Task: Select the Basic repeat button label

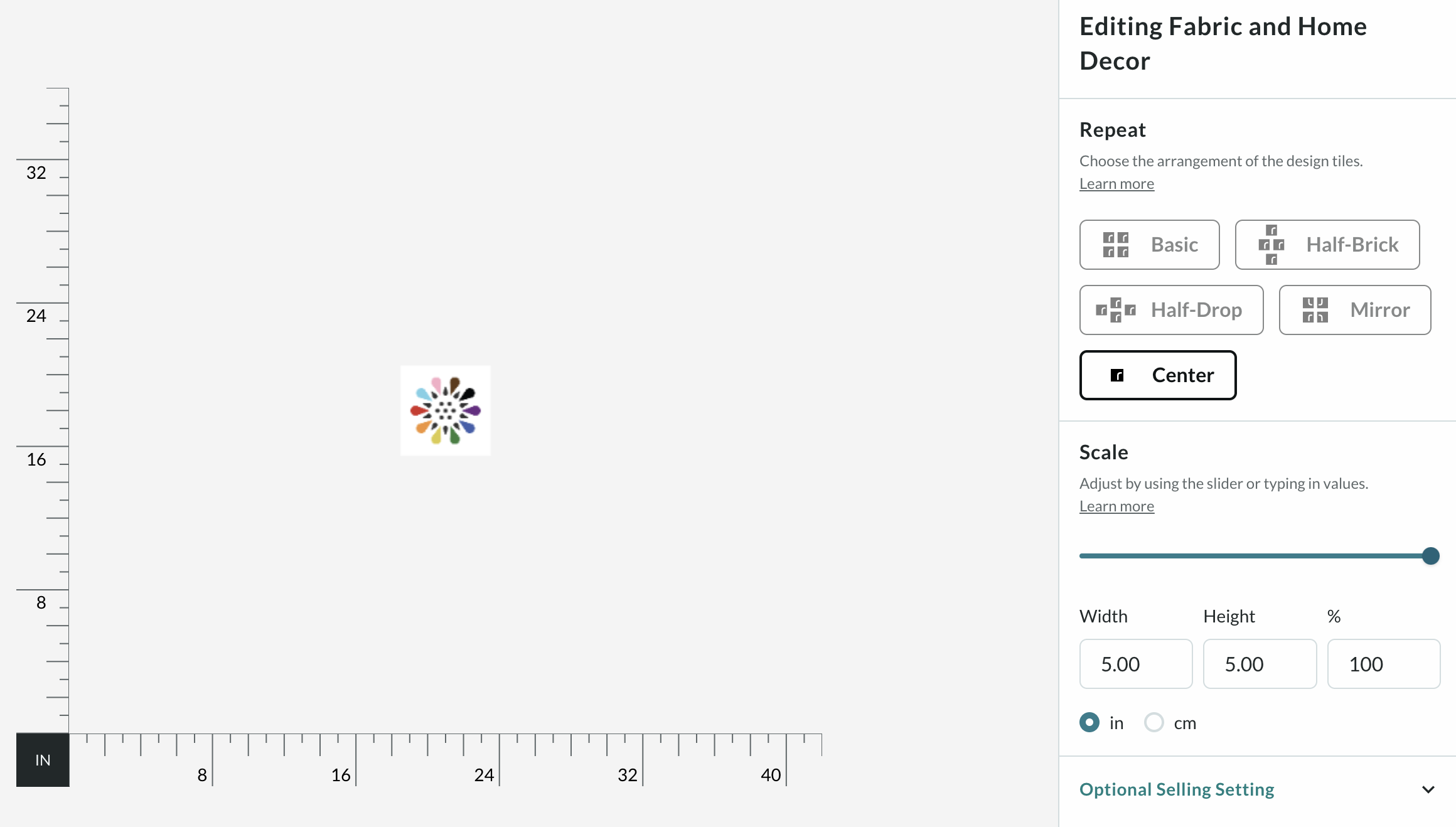Action: pyautogui.click(x=1174, y=245)
